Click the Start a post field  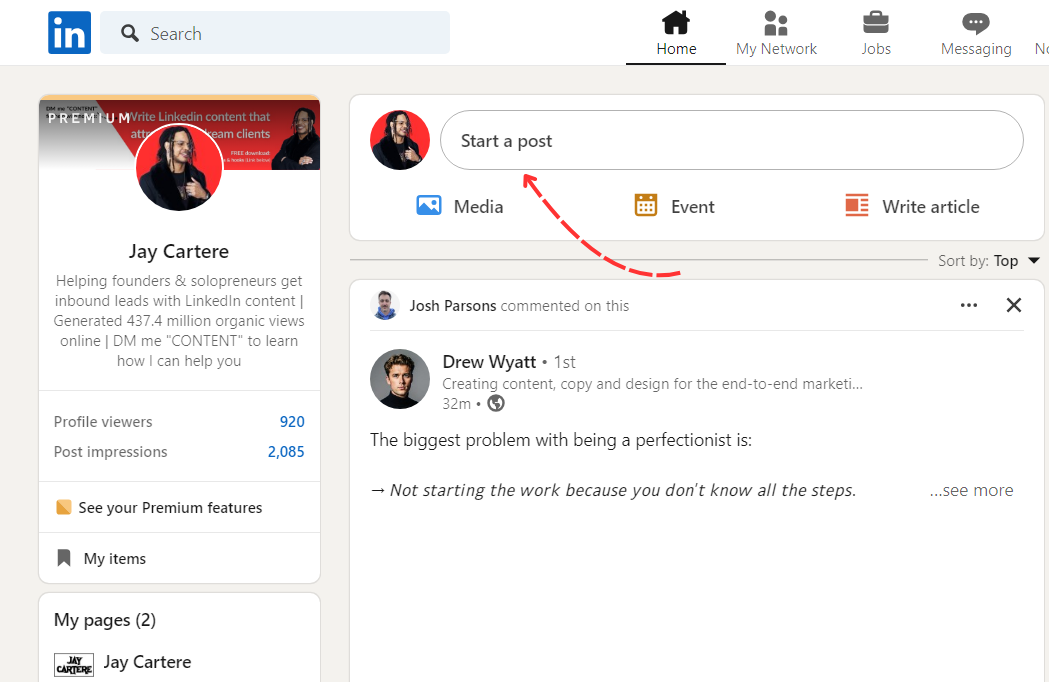pyautogui.click(x=731, y=140)
